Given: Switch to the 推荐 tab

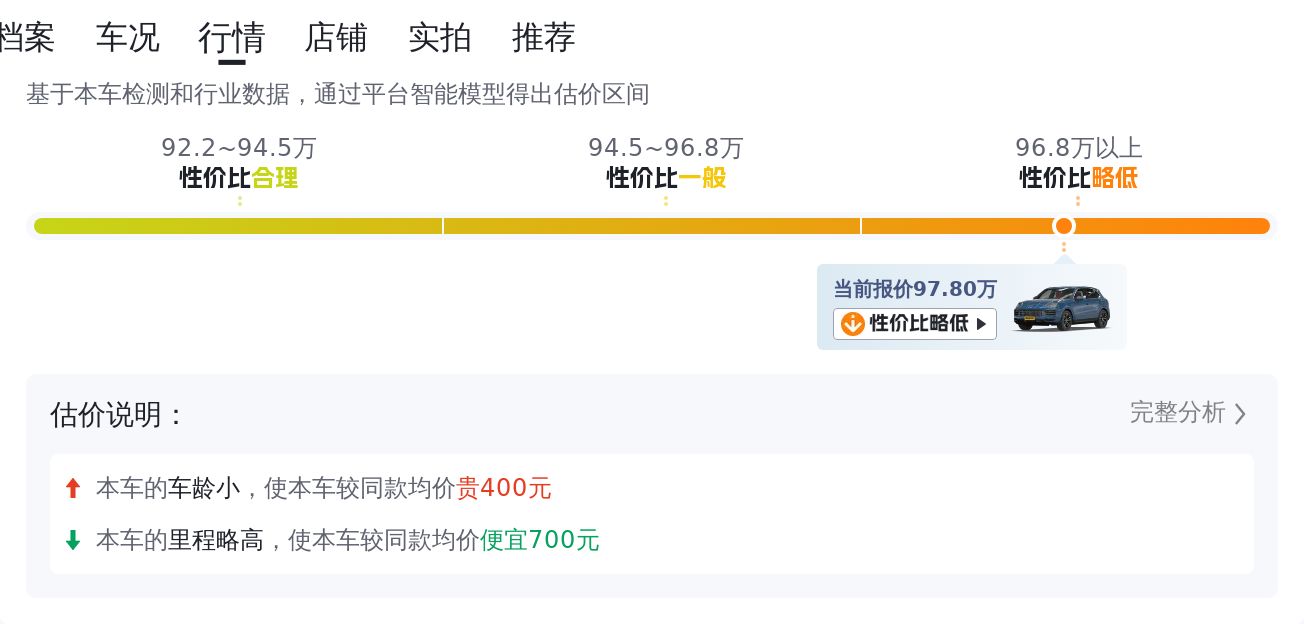Looking at the screenshot, I should (x=543, y=38).
